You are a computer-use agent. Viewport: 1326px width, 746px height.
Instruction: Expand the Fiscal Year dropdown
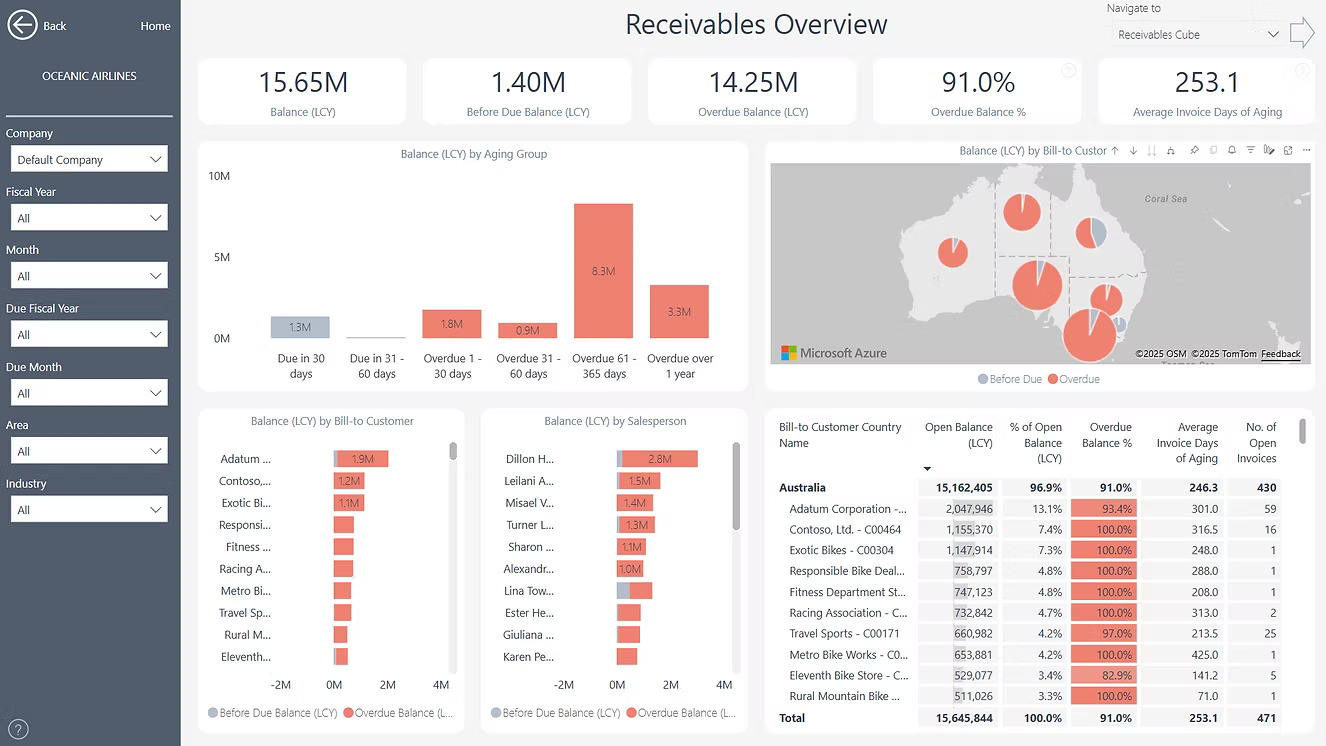point(88,218)
